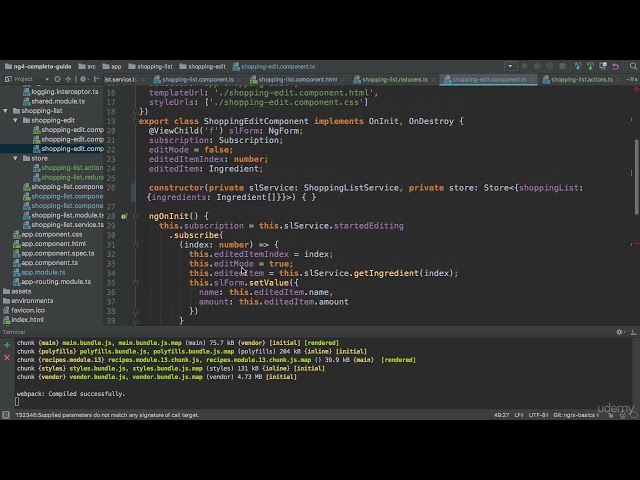This screenshot has width=640, height=480.
Task: Switch to shopping-list.reducers.ts tab
Action: point(393,79)
